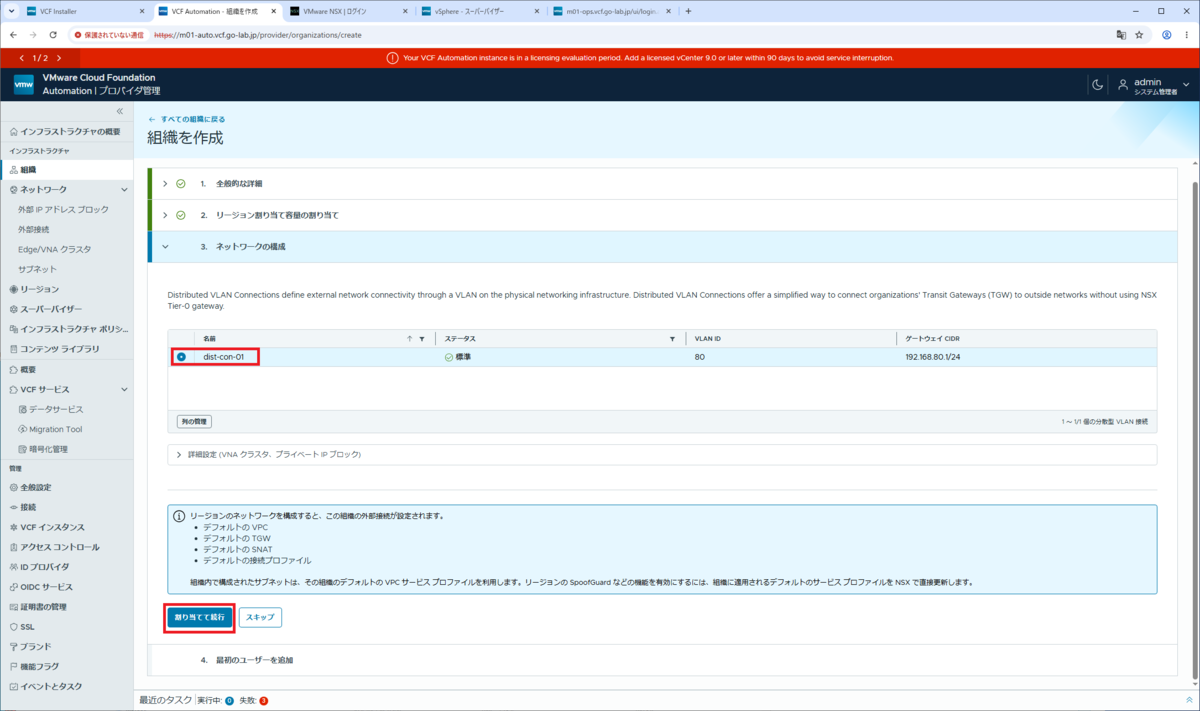Go back via すべての組織に戻る link
1200x711 pixels.
pyautogui.click(x=187, y=119)
